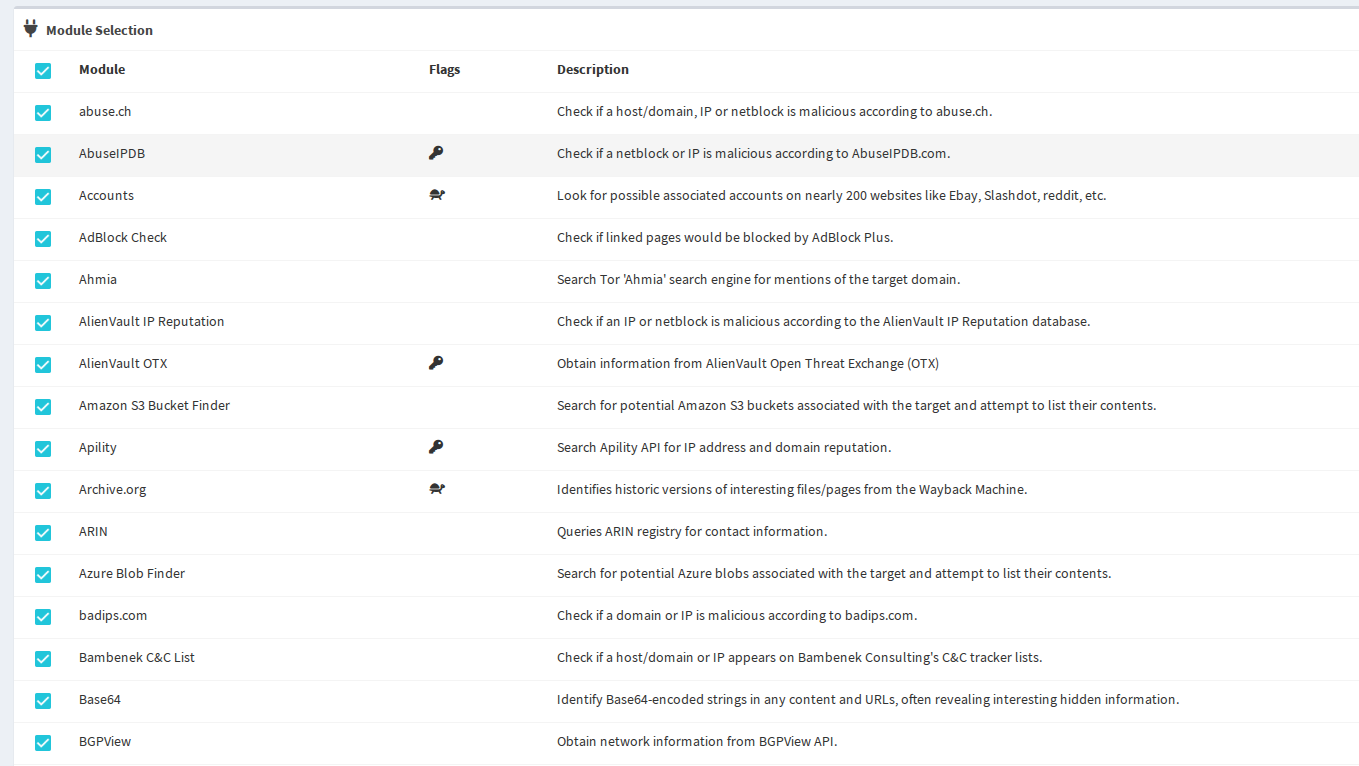This screenshot has width=1359, height=766.
Task: Click the 'AdBlock Check' module name
Action: coord(123,237)
